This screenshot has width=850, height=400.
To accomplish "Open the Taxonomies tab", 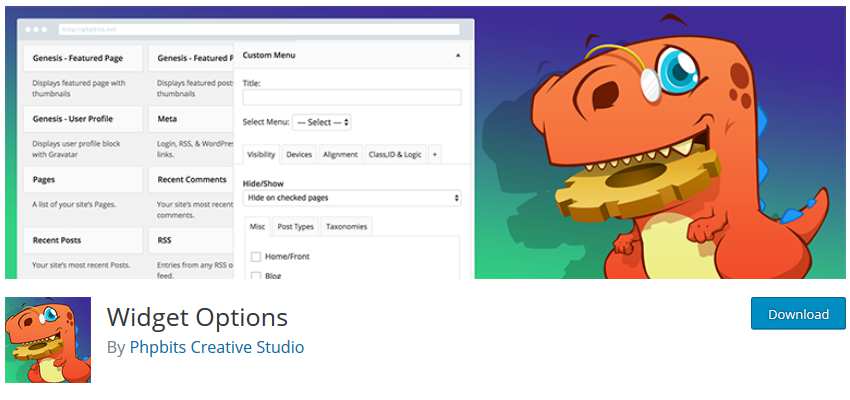I will click(x=346, y=227).
